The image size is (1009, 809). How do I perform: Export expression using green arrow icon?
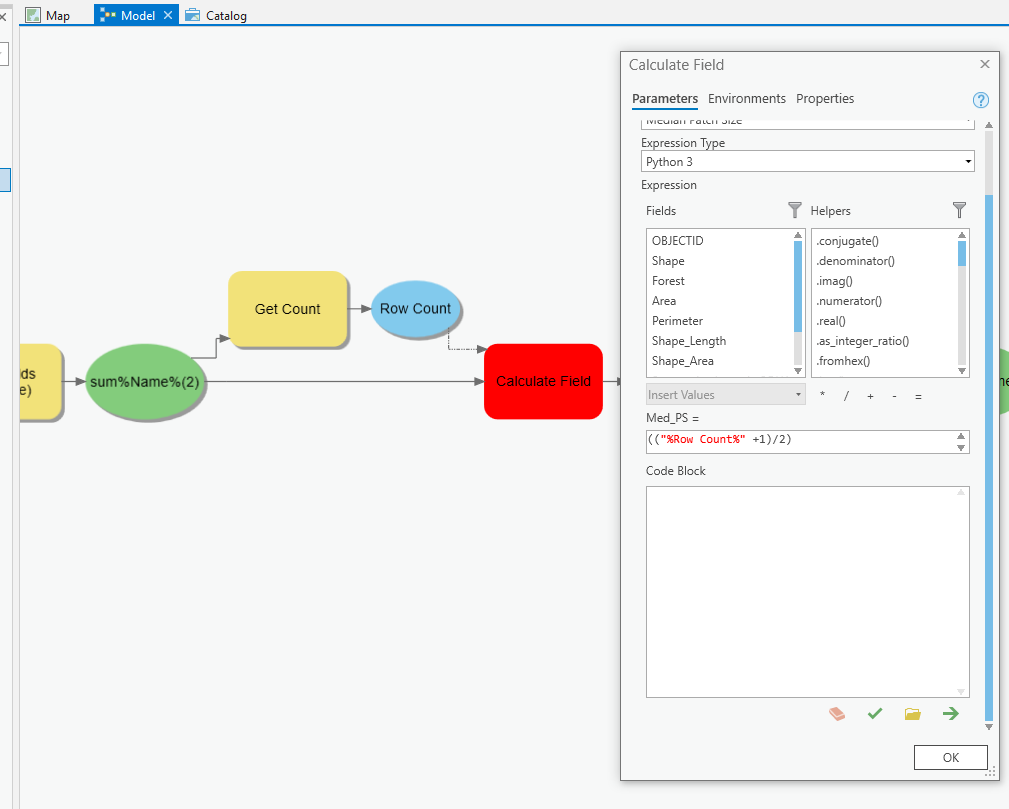coord(950,713)
